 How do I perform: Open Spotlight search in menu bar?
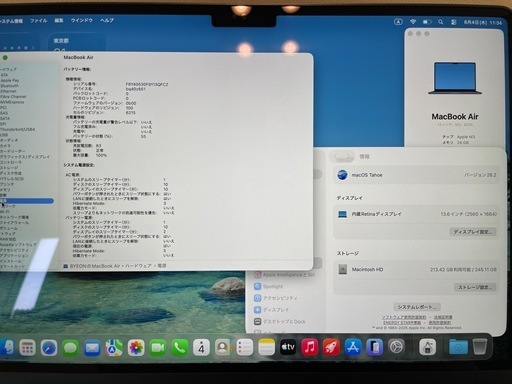pyautogui.click(x=441, y=22)
